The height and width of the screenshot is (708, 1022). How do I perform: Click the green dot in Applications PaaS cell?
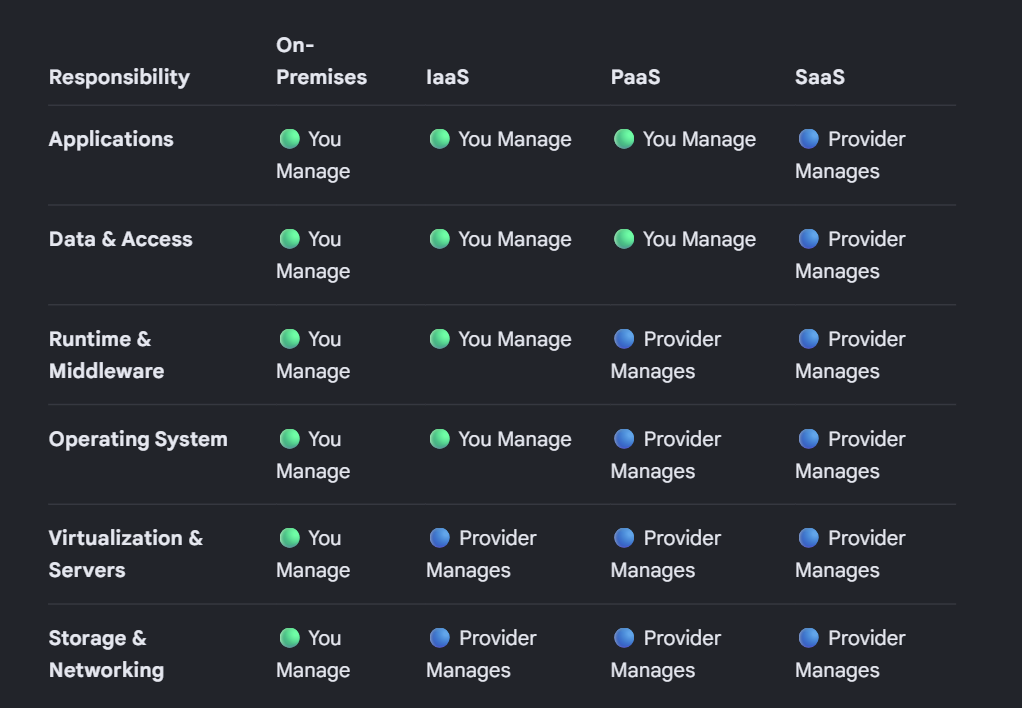pos(624,139)
